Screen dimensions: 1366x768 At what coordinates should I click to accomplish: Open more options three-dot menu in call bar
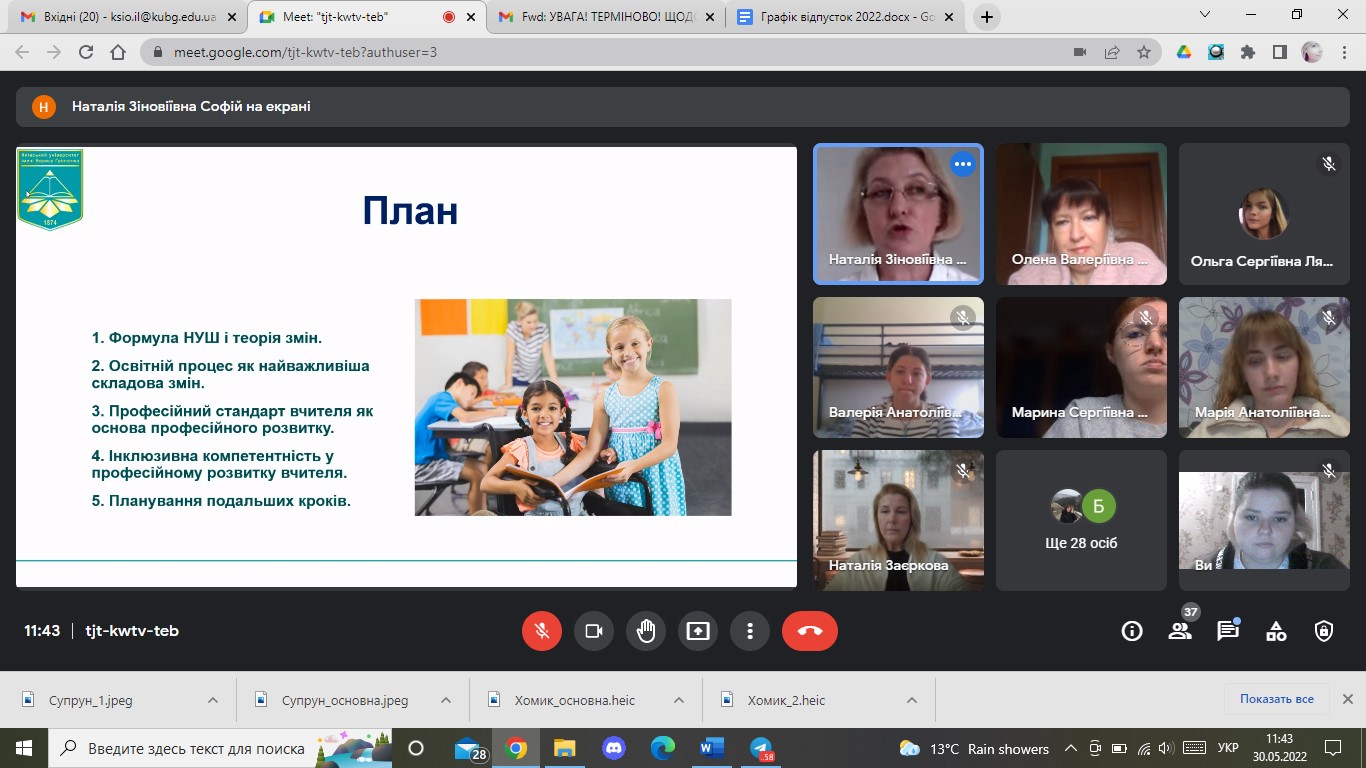[749, 631]
